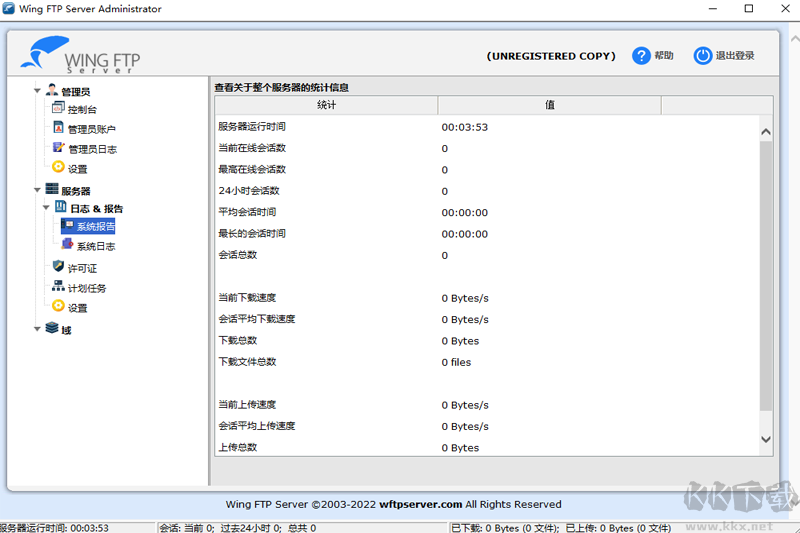Click the 平均会话时间 row
Image resolution: width=800 pixels, height=533 pixels.
[x=487, y=212]
